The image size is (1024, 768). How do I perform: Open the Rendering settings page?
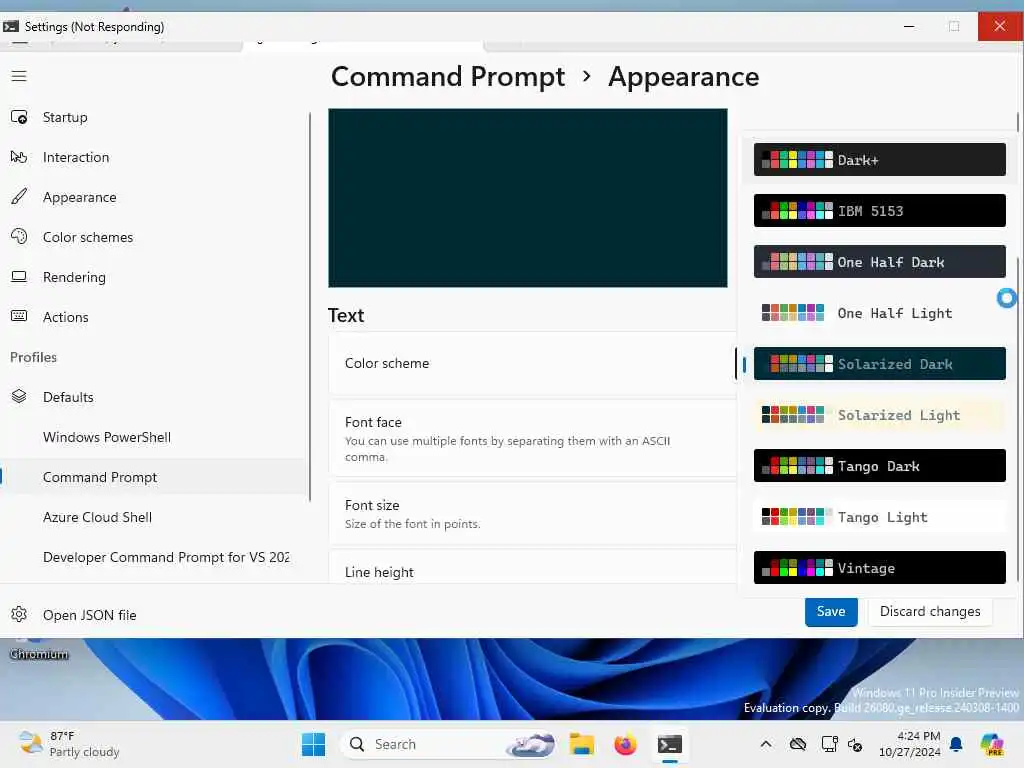[153, 276]
